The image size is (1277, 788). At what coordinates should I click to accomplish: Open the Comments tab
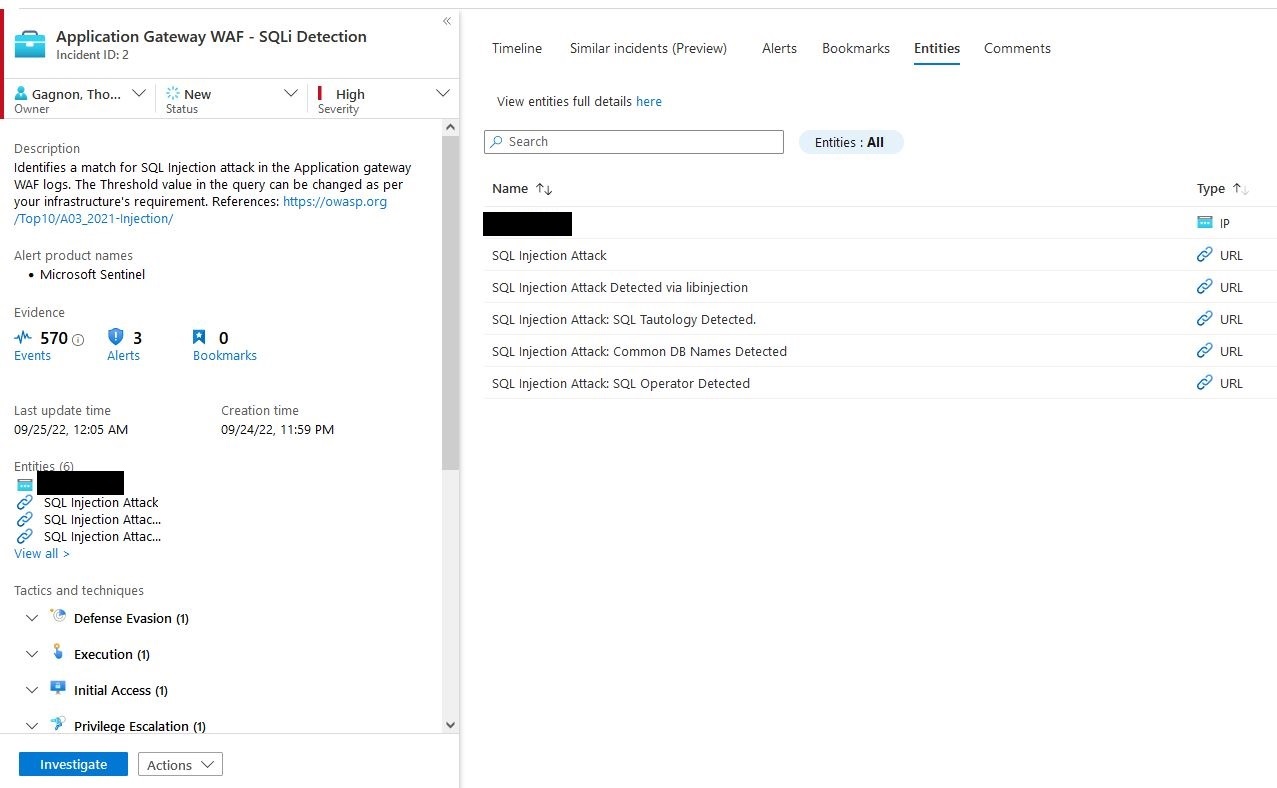pos(1017,48)
